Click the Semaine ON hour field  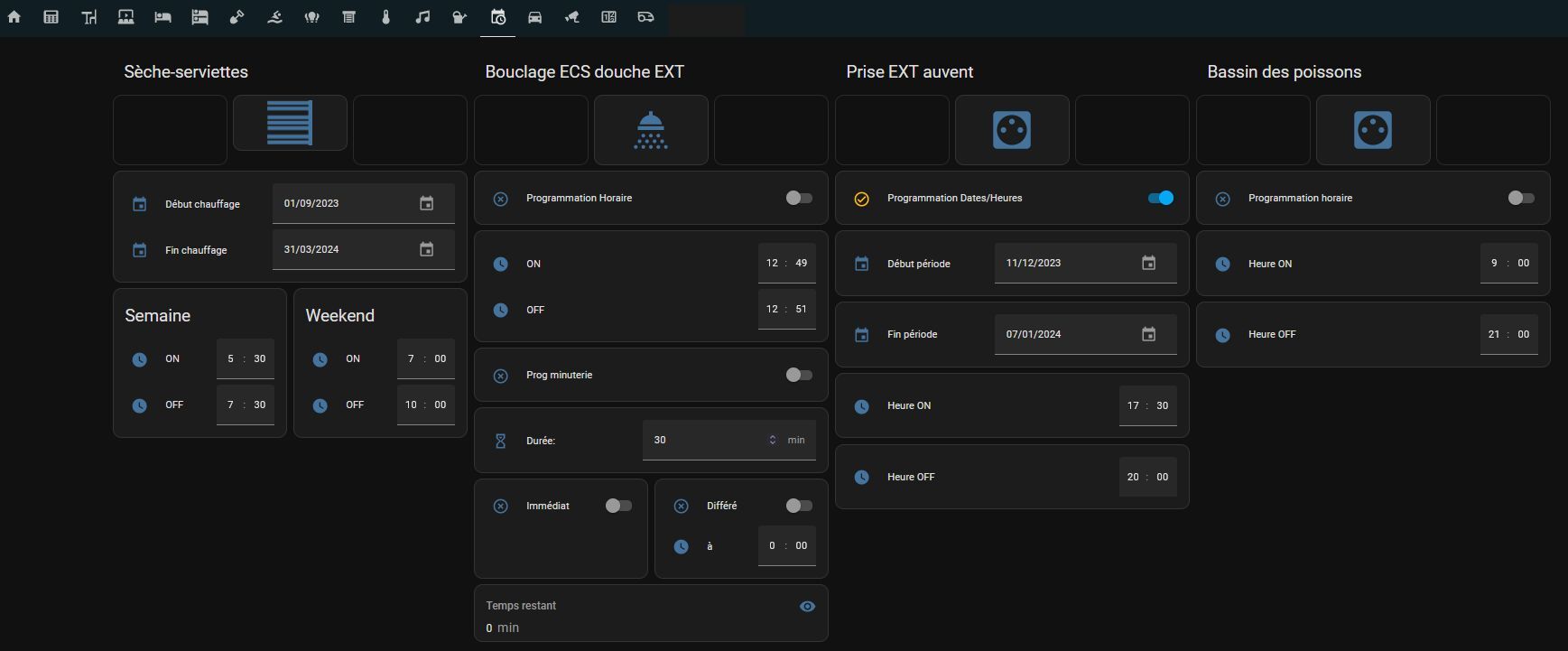[230, 358]
